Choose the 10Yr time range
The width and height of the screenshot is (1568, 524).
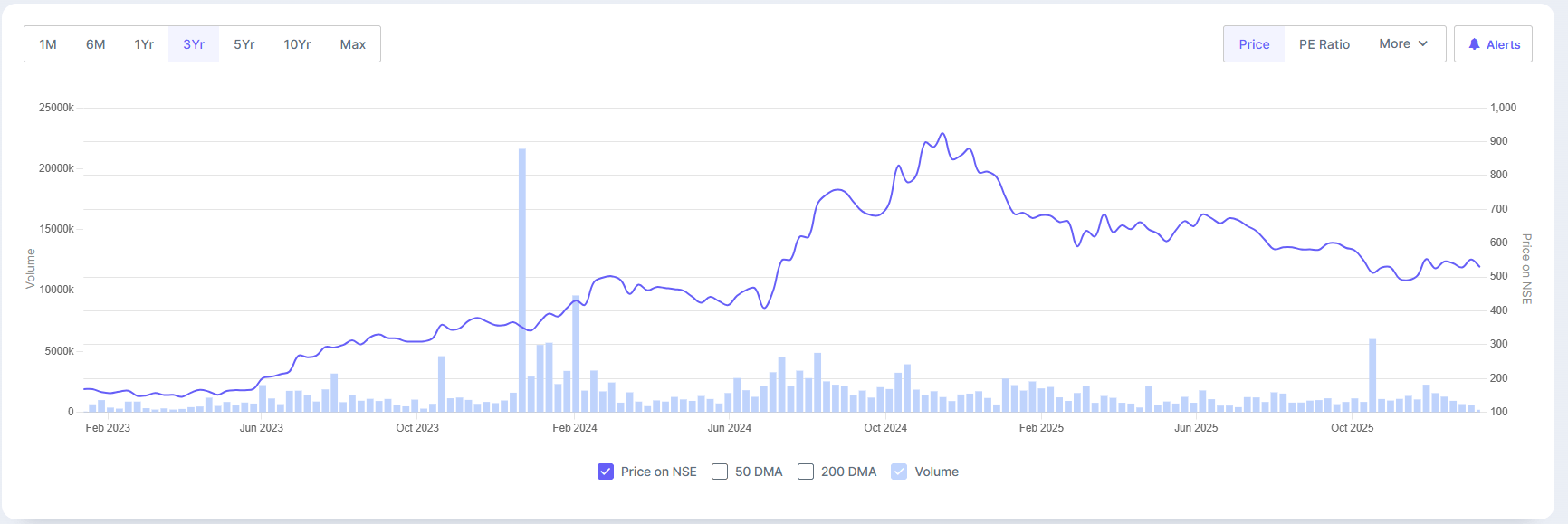297,44
